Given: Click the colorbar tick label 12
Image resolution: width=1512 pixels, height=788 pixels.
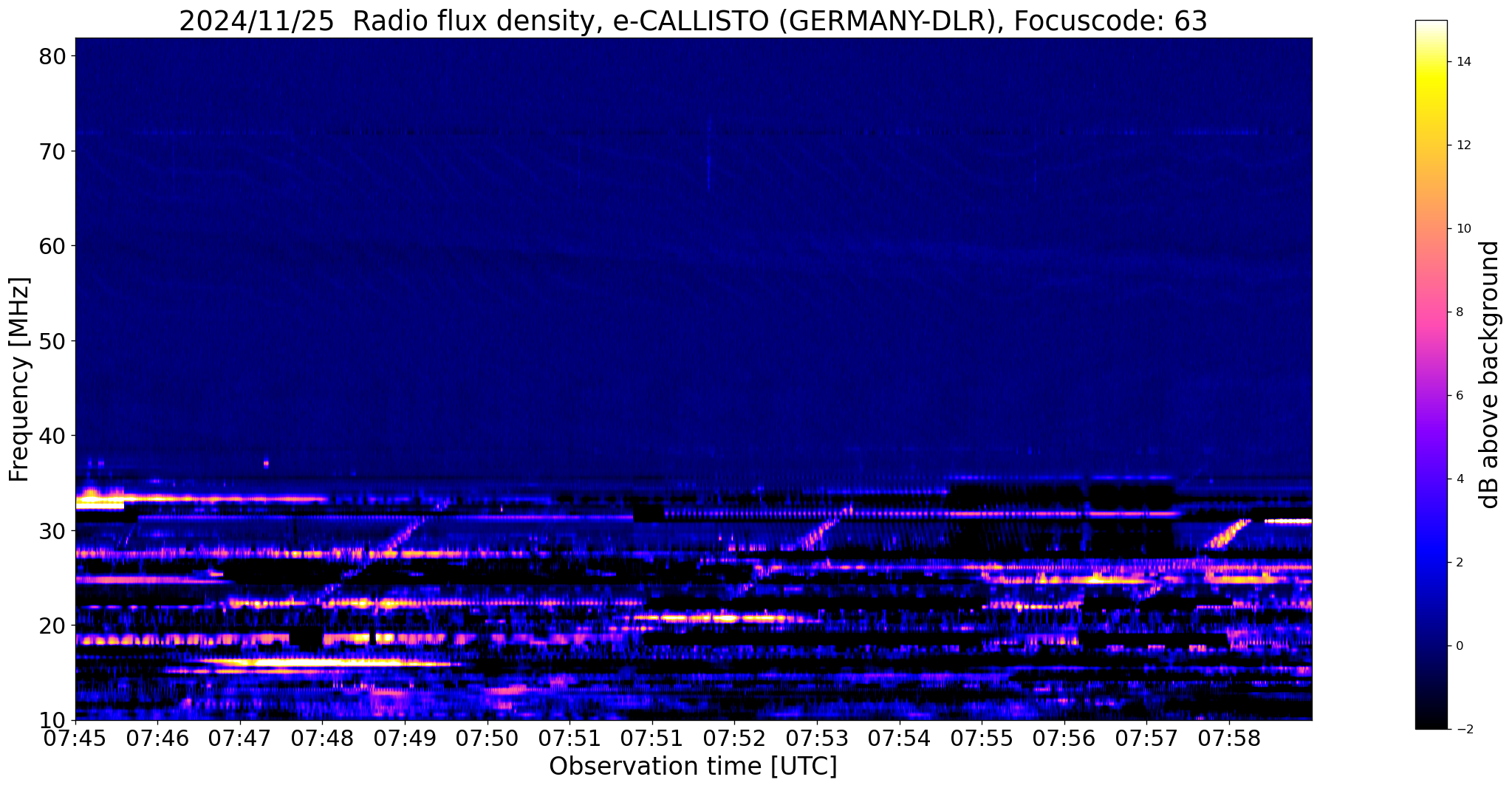Looking at the screenshot, I should click(1463, 145).
